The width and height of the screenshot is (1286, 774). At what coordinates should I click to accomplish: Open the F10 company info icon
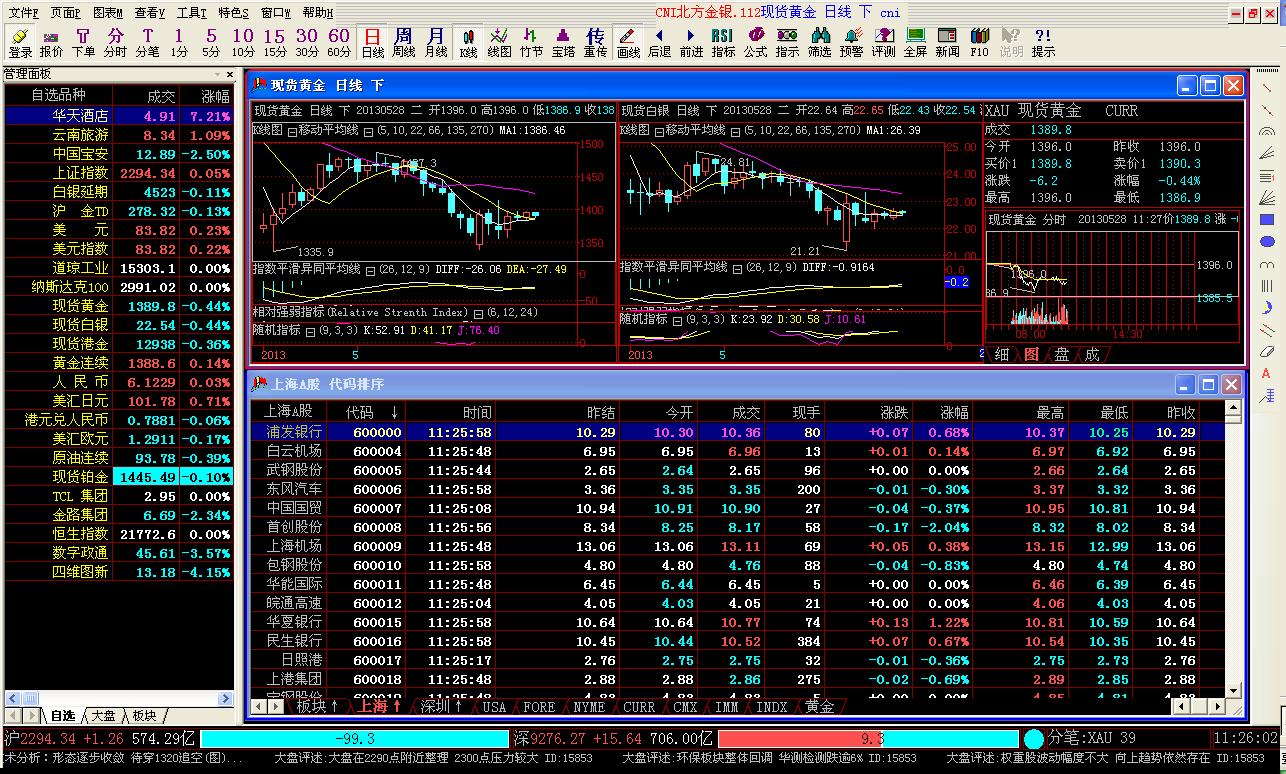point(979,42)
